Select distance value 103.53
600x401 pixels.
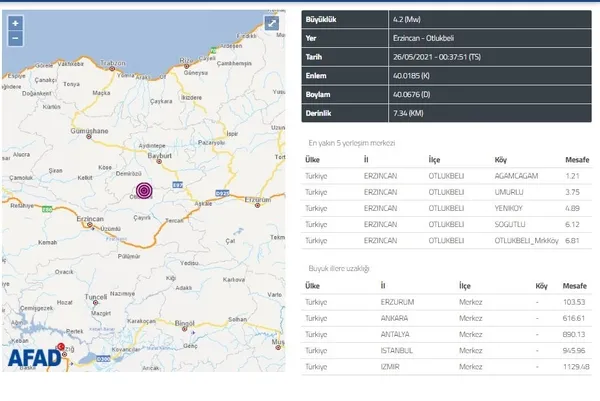(x=574, y=302)
